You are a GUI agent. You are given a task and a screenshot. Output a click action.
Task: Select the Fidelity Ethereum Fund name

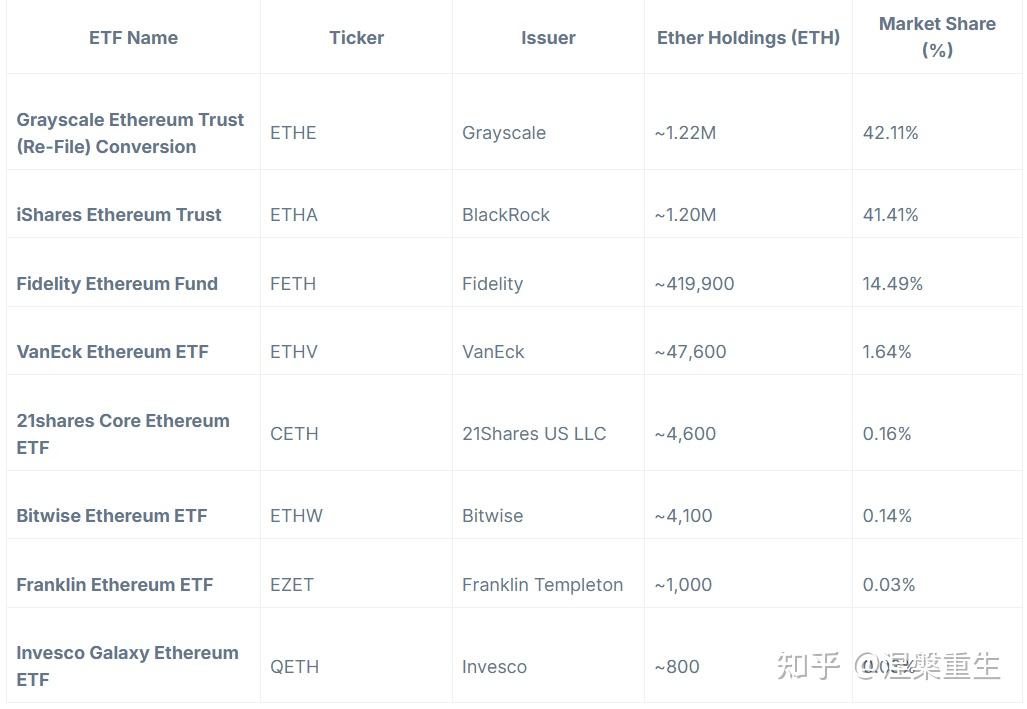click(x=117, y=284)
